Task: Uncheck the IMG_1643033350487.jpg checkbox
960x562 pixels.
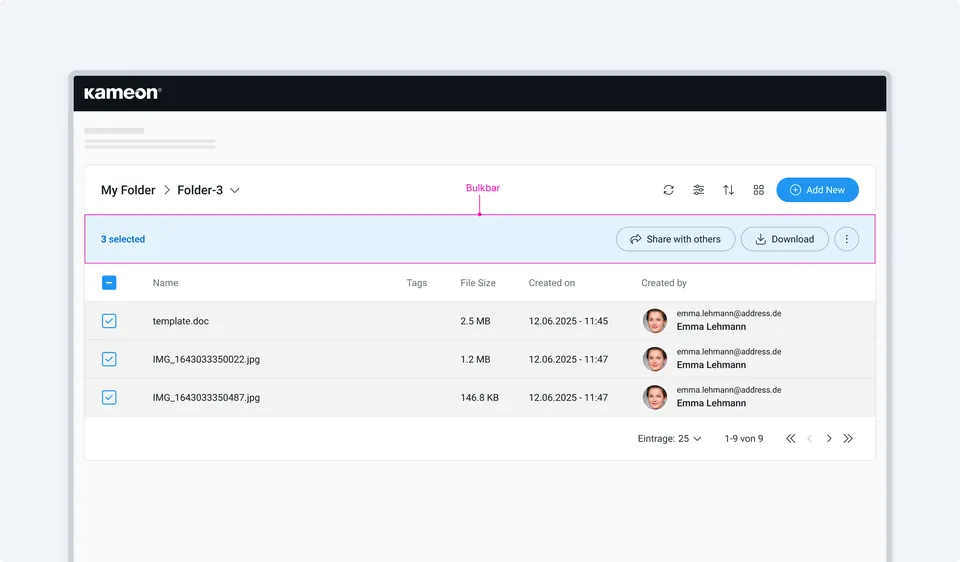Action: point(109,397)
